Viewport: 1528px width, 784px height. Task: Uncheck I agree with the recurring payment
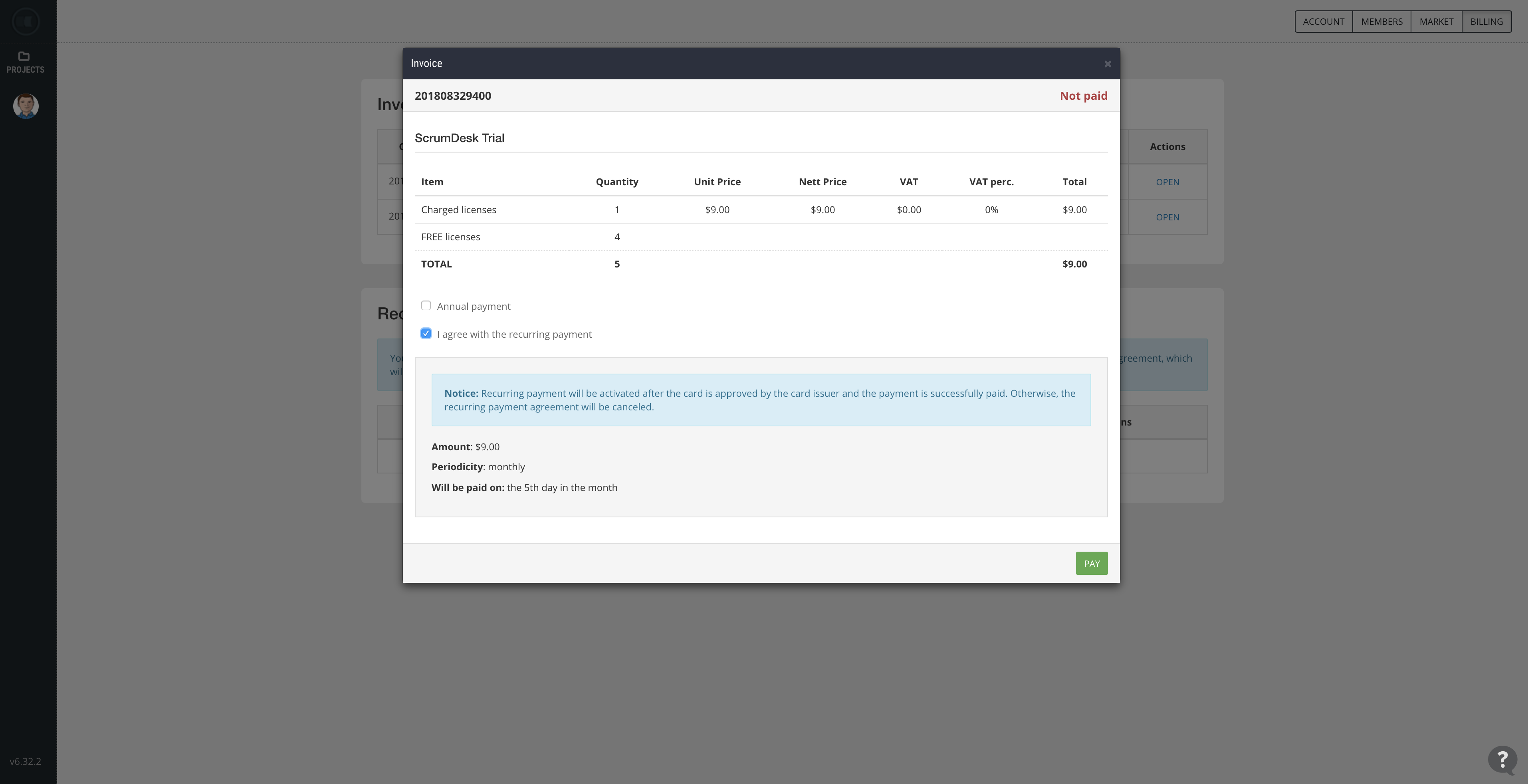click(x=426, y=333)
